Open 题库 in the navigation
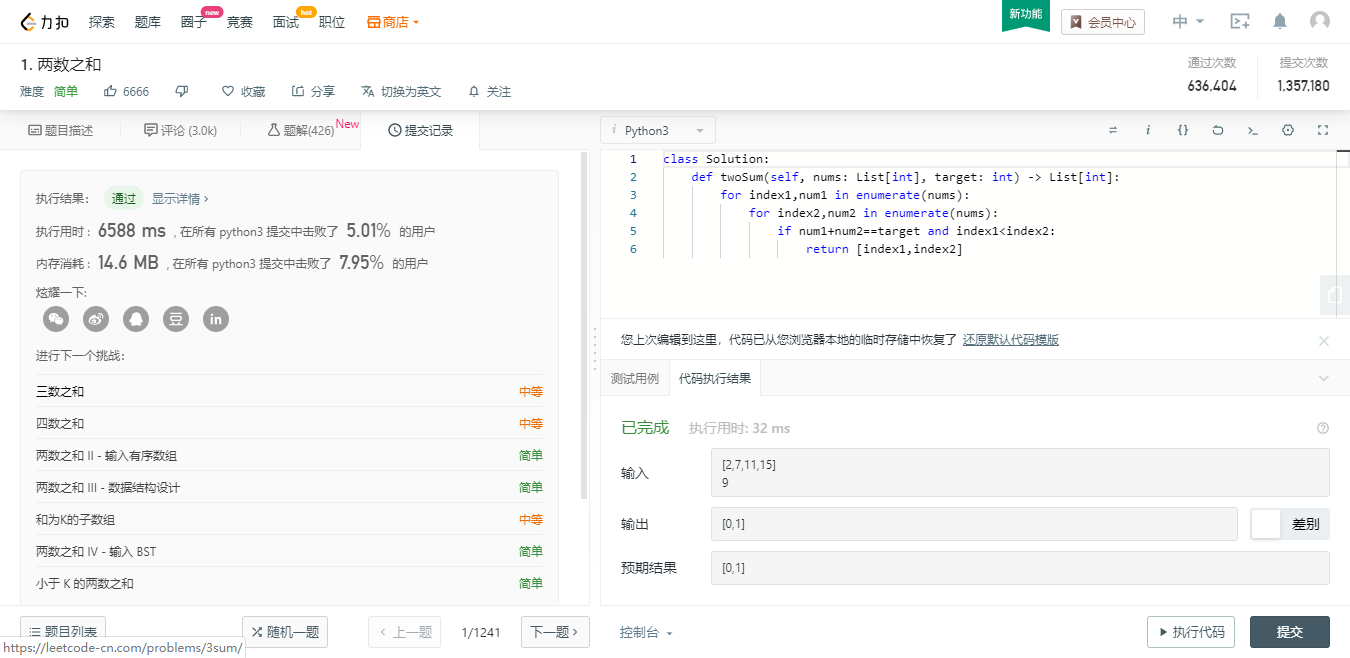1350x658 pixels. tap(148, 21)
